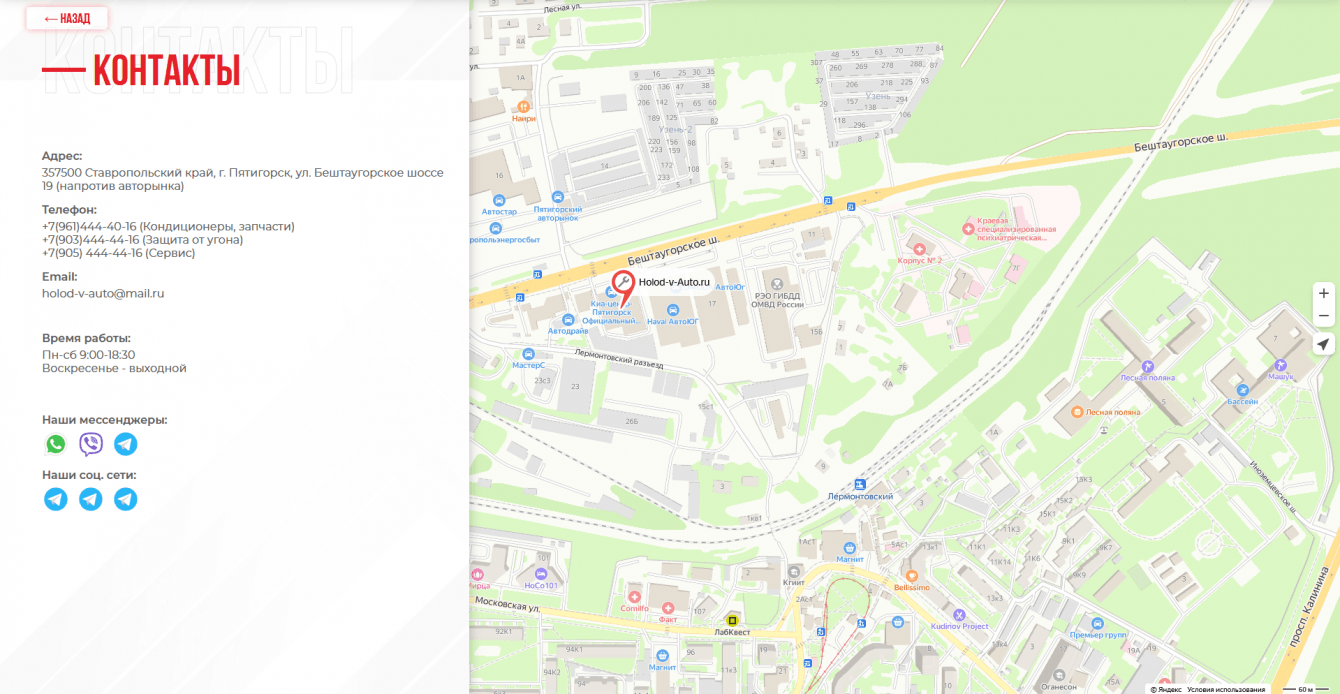Screen dimensions: 1340x694
Task: Go back with the НАЗАД button
Action: tap(67, 18)
